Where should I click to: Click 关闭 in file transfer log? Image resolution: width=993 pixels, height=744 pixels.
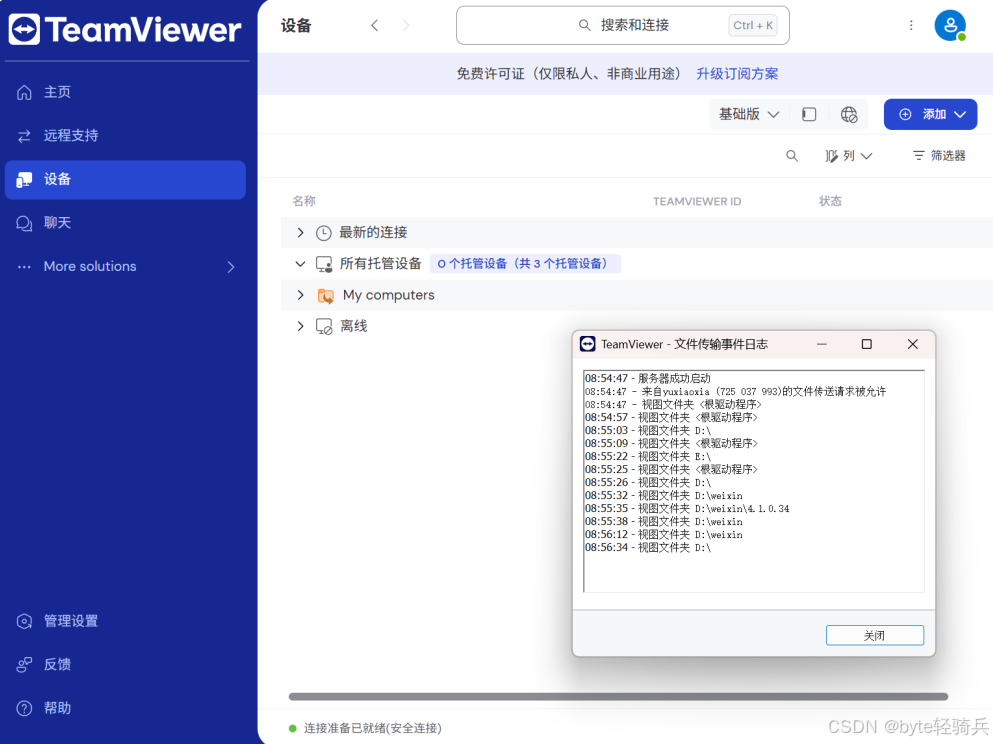click(x=875, y=635)
